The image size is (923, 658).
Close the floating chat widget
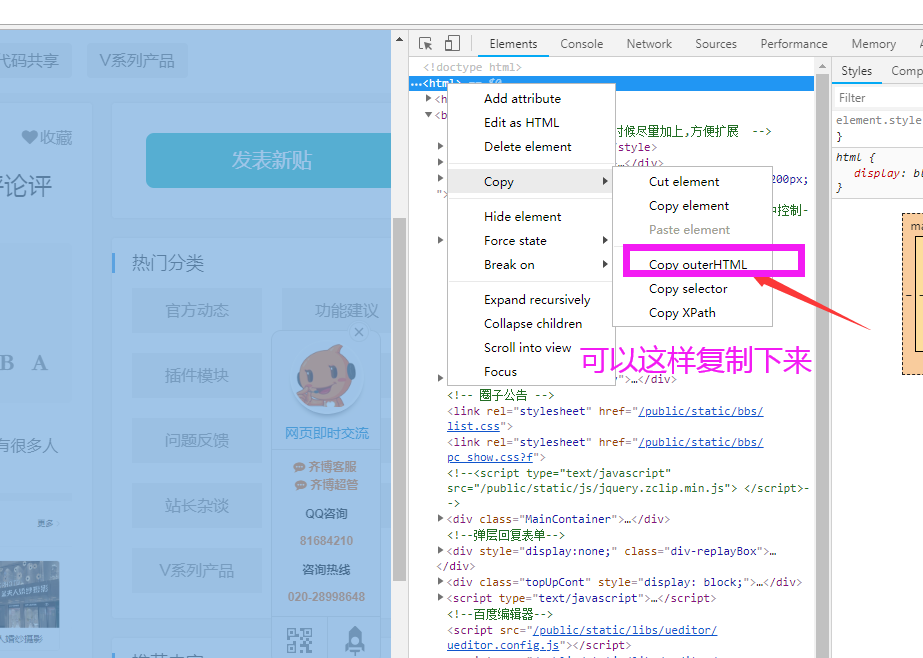click(x=359, y=332)
